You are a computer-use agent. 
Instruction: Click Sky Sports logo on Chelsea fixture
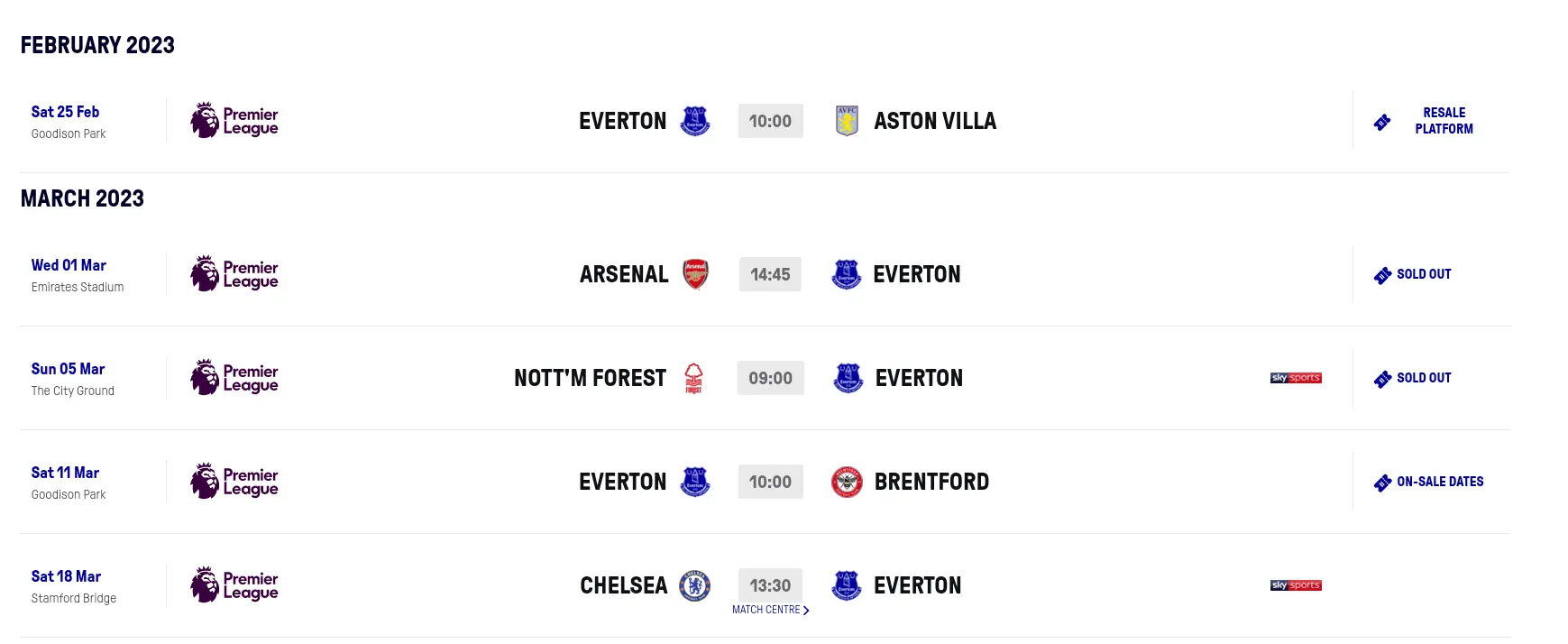point(1296,585)
